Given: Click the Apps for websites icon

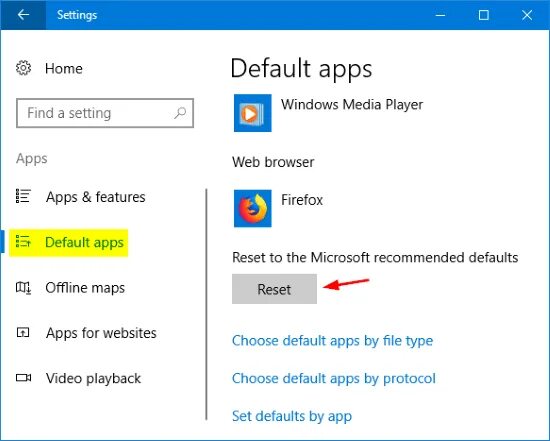Looking at the screenshot, I should pos(23,332).
